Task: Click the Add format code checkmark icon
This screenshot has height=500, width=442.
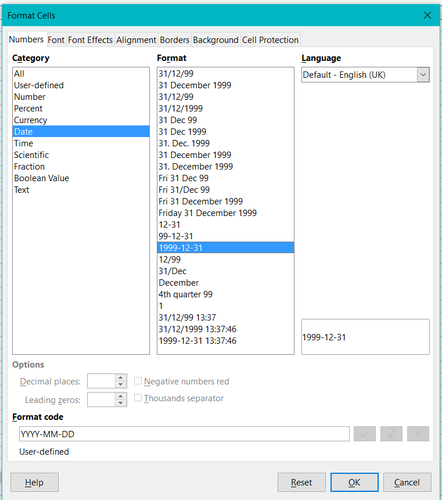Action: click(x=365, y=434)
